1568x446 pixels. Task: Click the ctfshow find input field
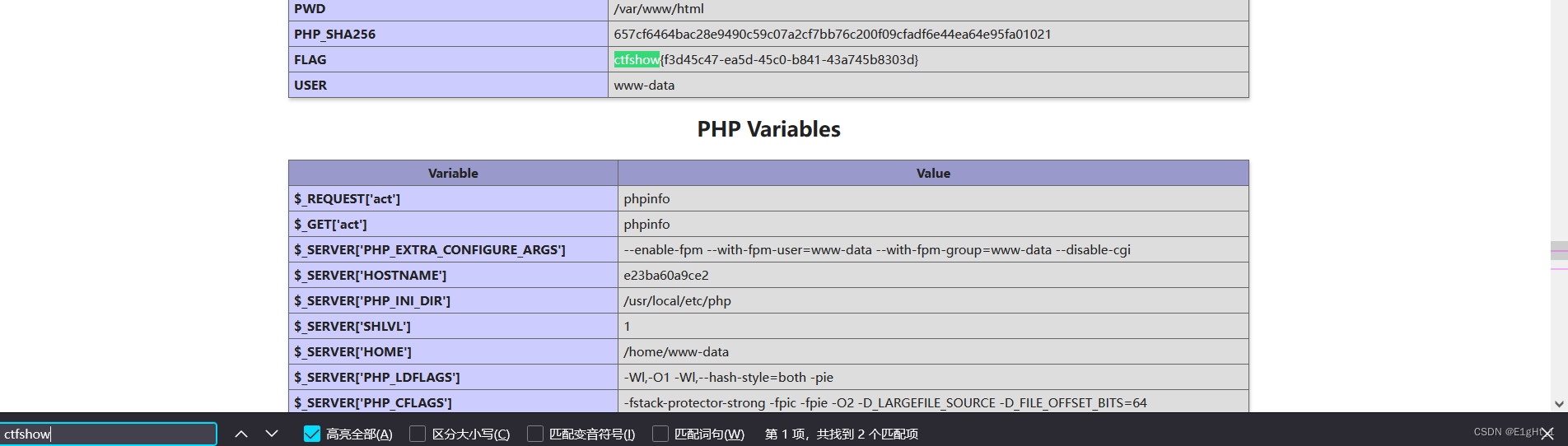109,434
